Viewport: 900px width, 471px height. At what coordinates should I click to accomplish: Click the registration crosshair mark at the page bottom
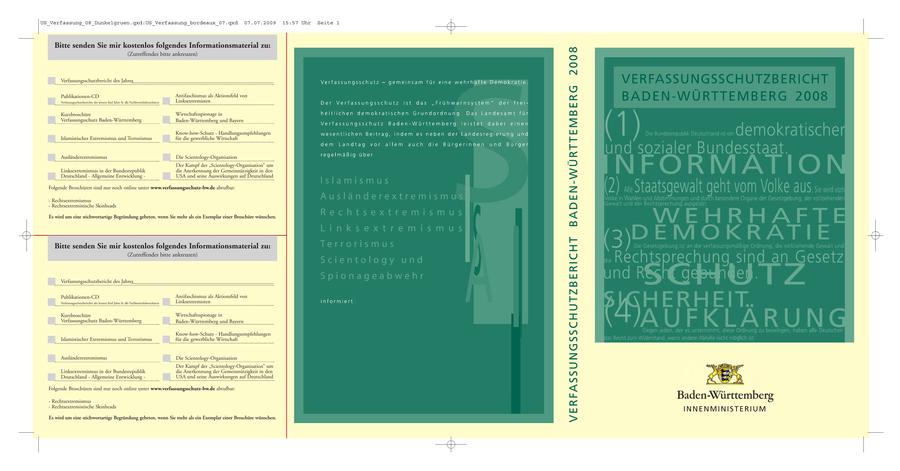point(450,444)
